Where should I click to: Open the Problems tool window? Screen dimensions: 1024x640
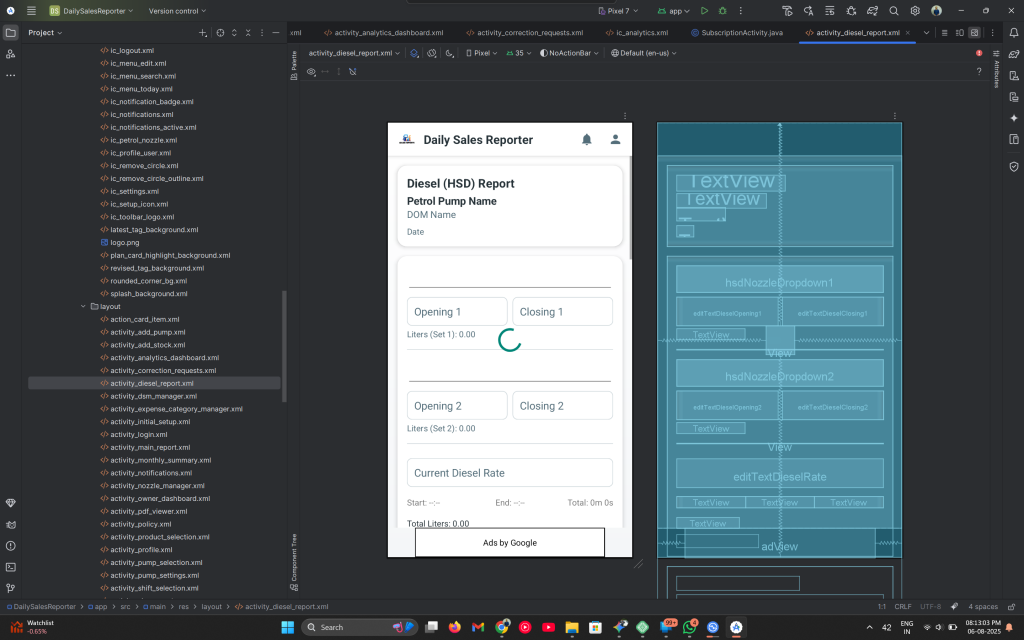tap(11, 546)
